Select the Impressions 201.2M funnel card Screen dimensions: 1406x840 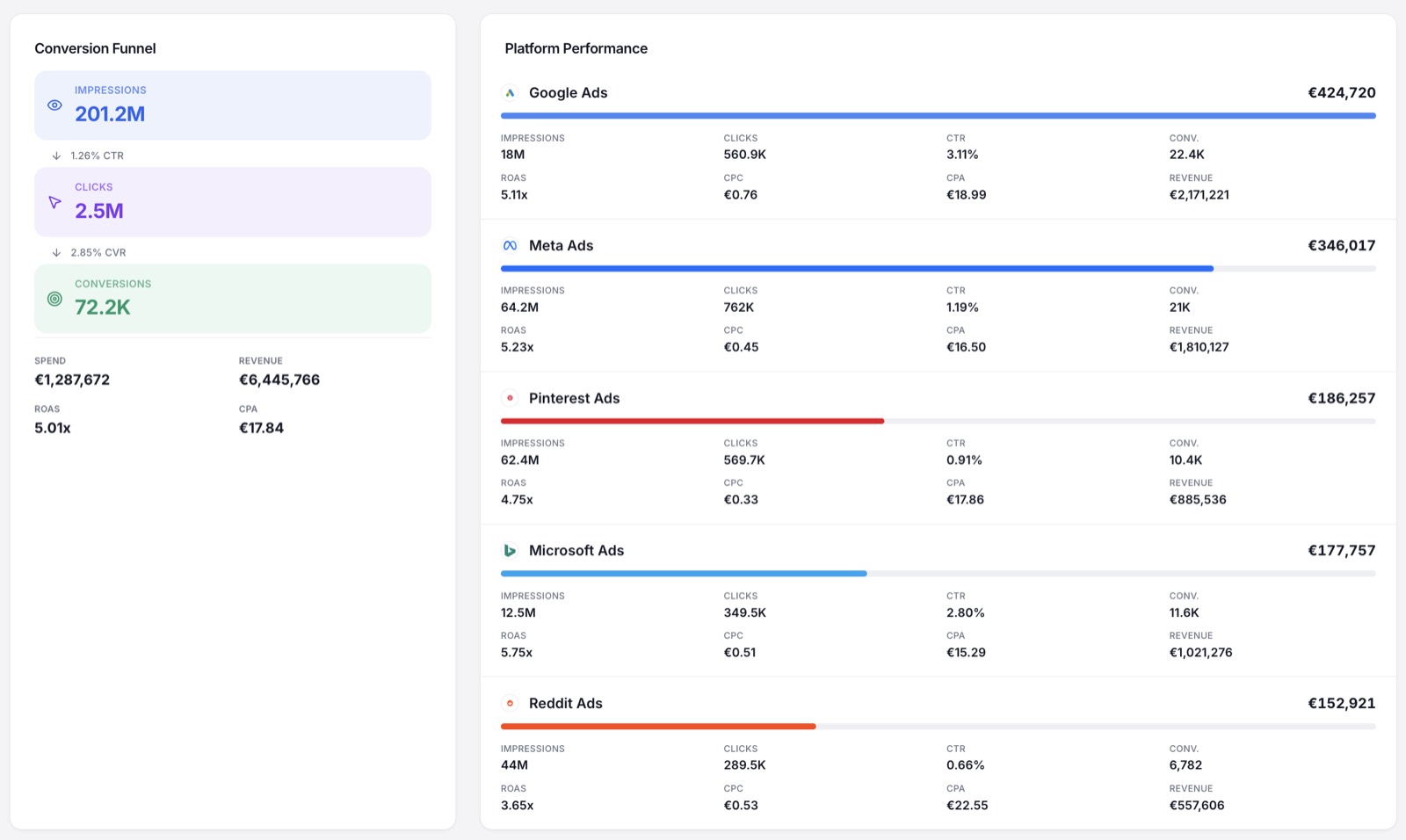pyautogui.click(x=233, y=105)
